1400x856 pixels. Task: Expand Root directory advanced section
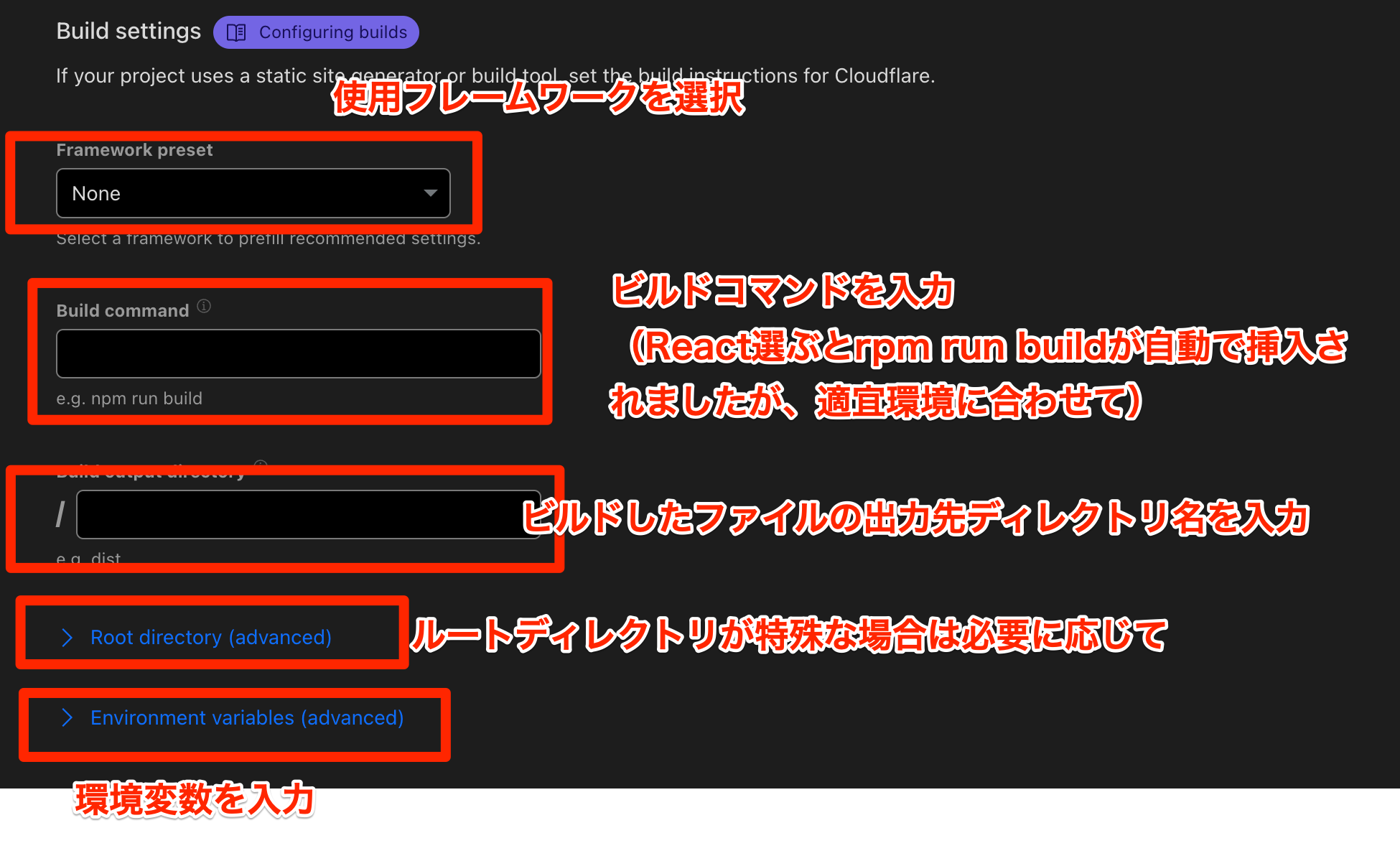click(x=210, y=636)
